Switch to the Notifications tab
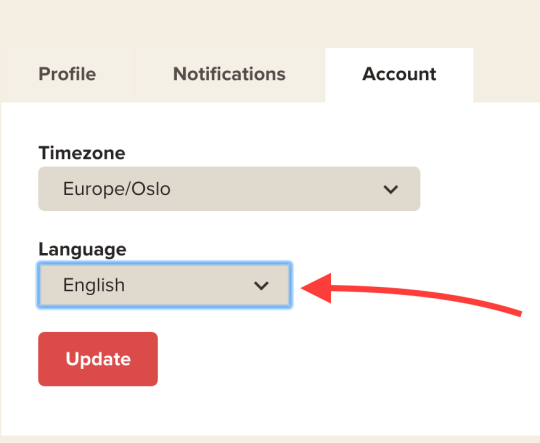 229,75
